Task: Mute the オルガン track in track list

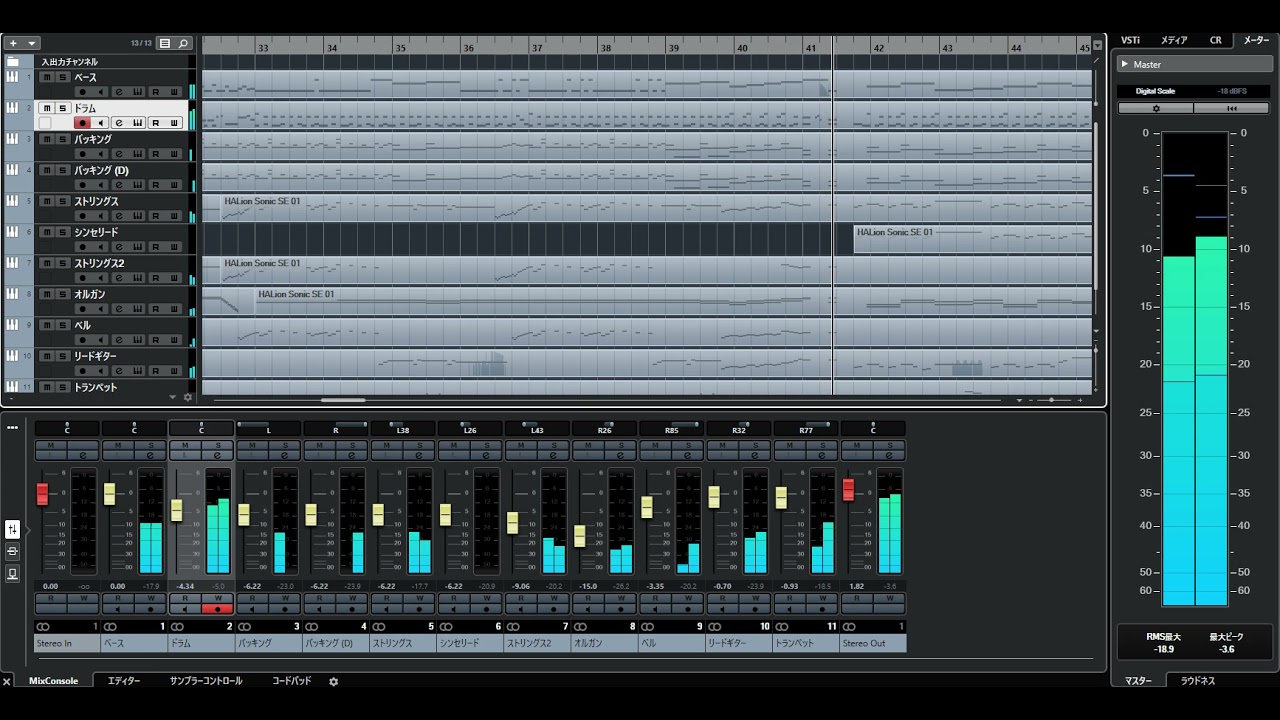Action: 47,294
